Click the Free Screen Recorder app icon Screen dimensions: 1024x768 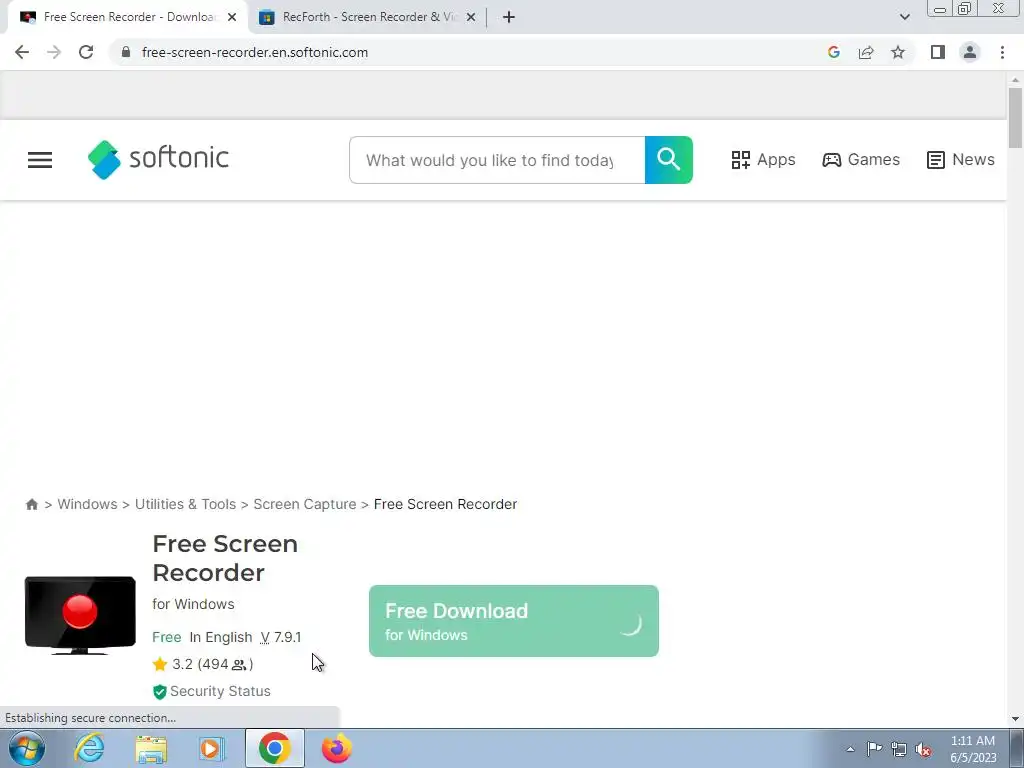80,615
